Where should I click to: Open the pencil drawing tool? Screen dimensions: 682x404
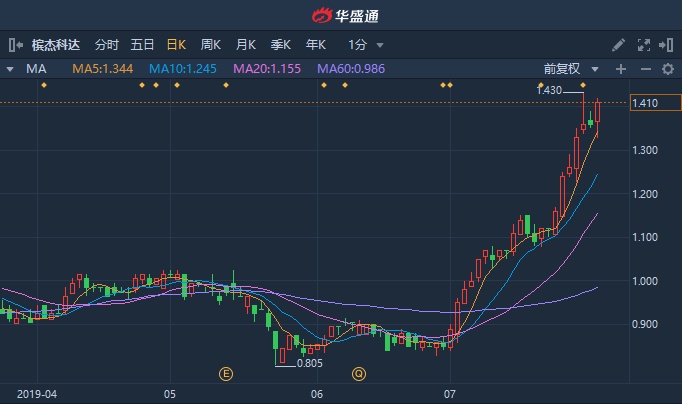[x=618, y=45]
